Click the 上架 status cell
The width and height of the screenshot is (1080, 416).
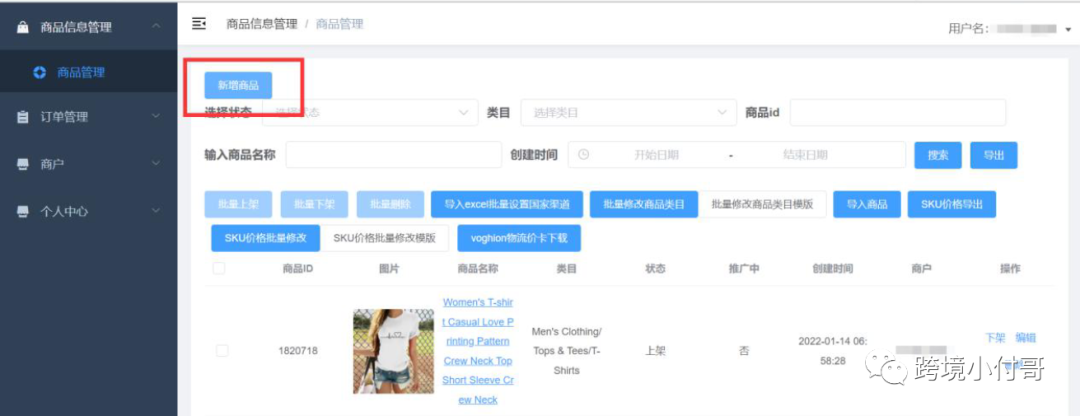(655, 351)
